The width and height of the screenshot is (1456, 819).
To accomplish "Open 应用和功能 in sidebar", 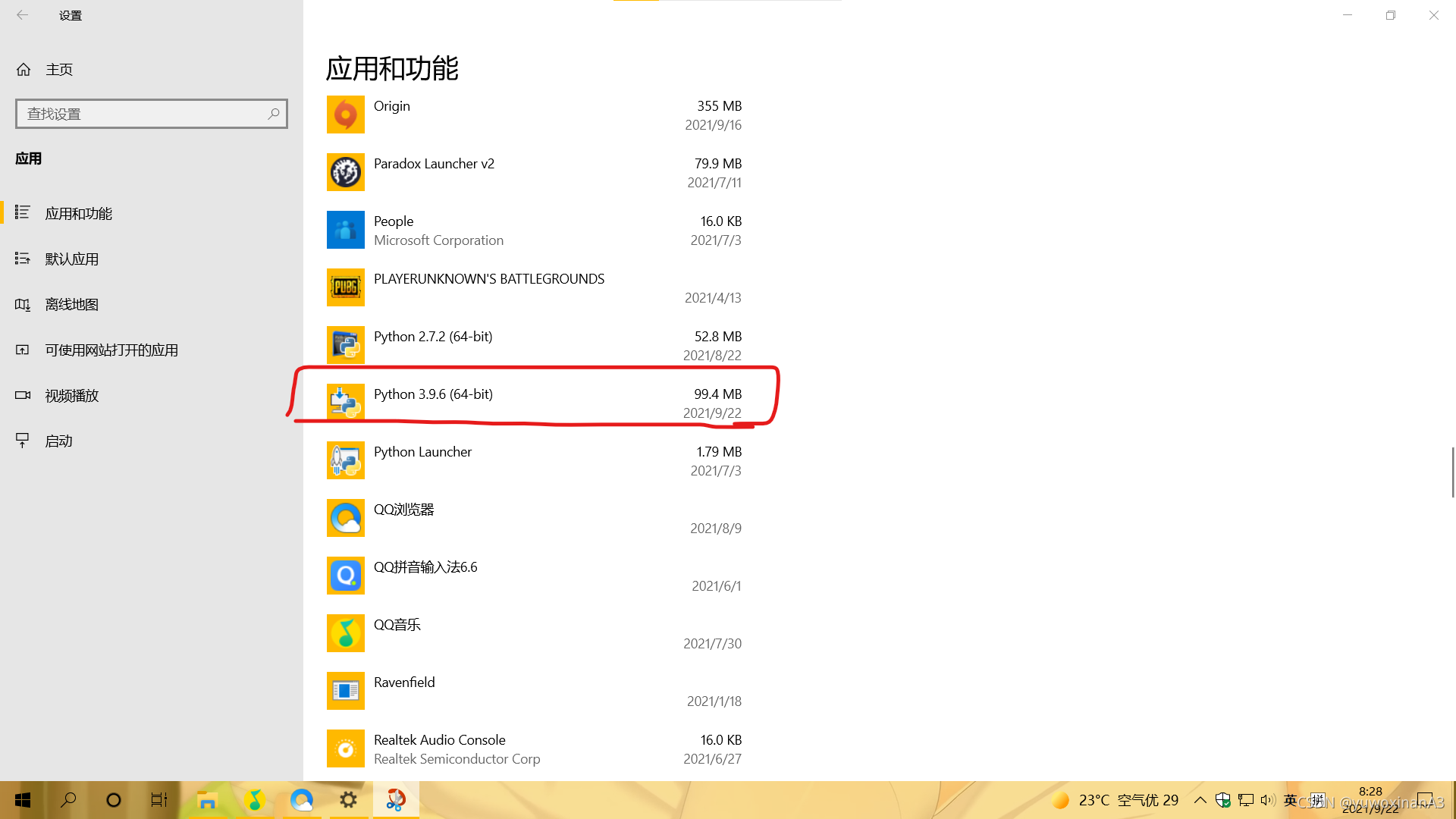I will click(x=151, y=213).
